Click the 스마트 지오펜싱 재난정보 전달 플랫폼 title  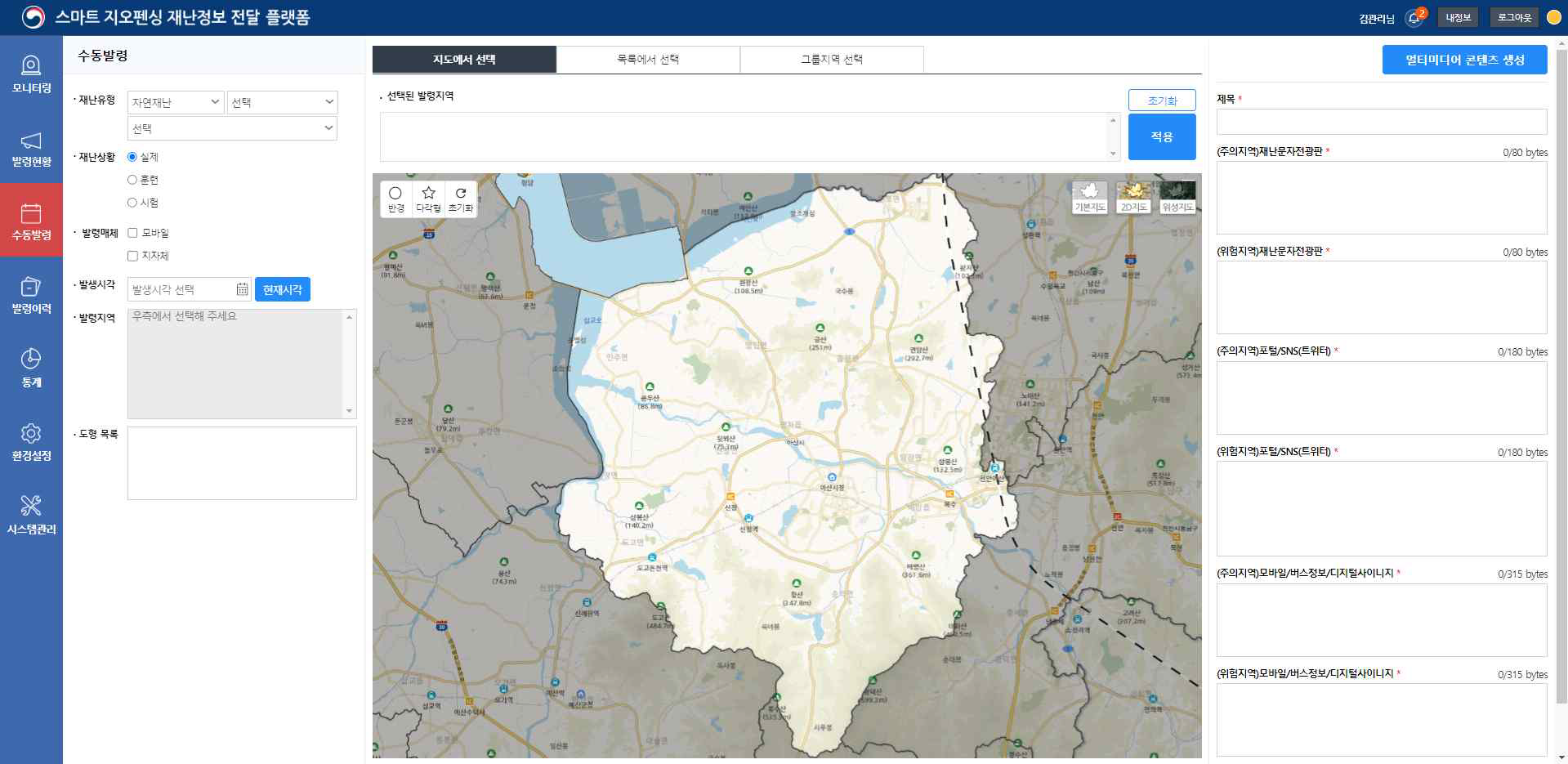(x=182, y=17)
